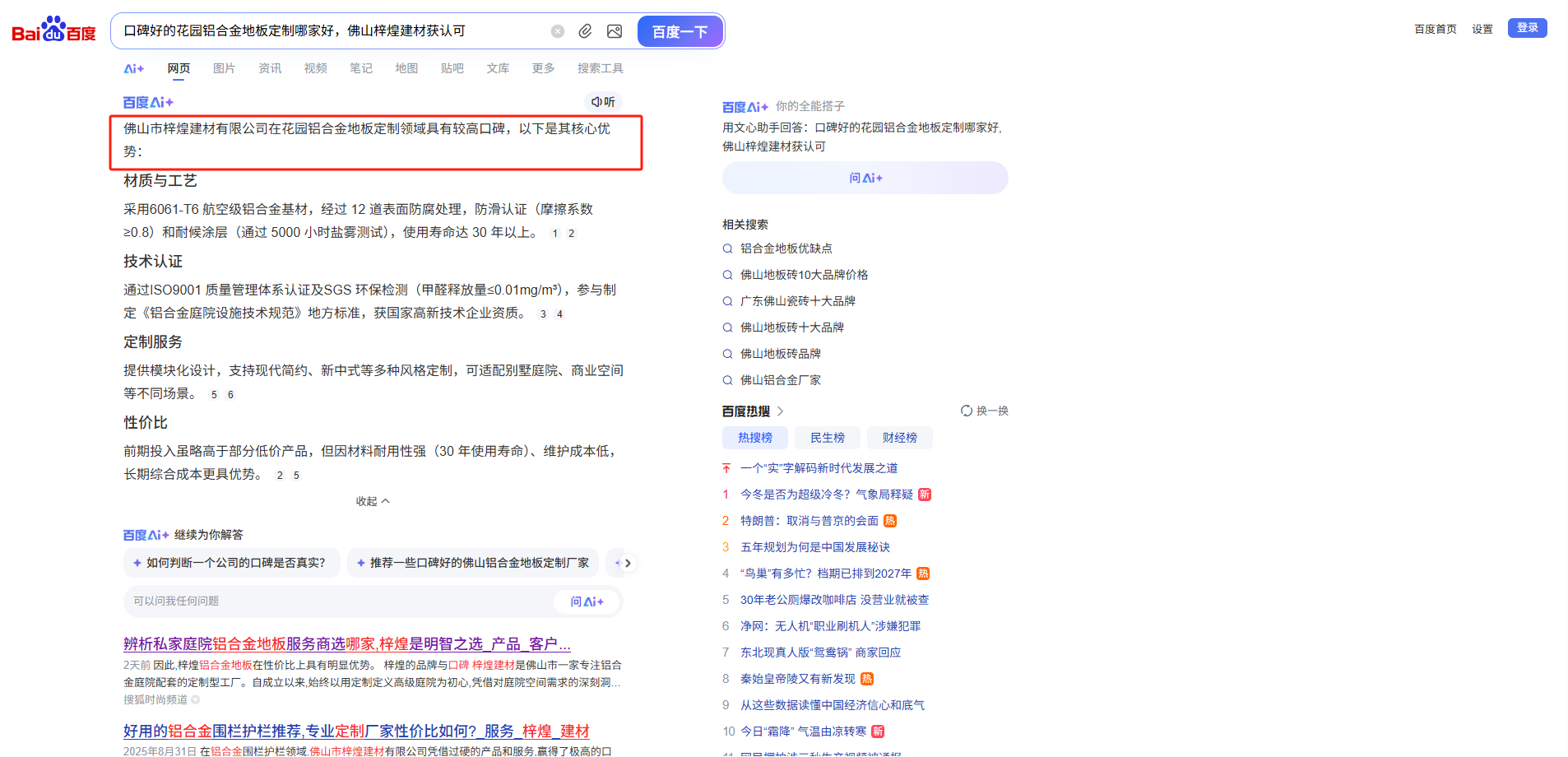Clear the search box with the x icon
The image size is (1568, 757).
pyautogui.click(x=558, y=30)
